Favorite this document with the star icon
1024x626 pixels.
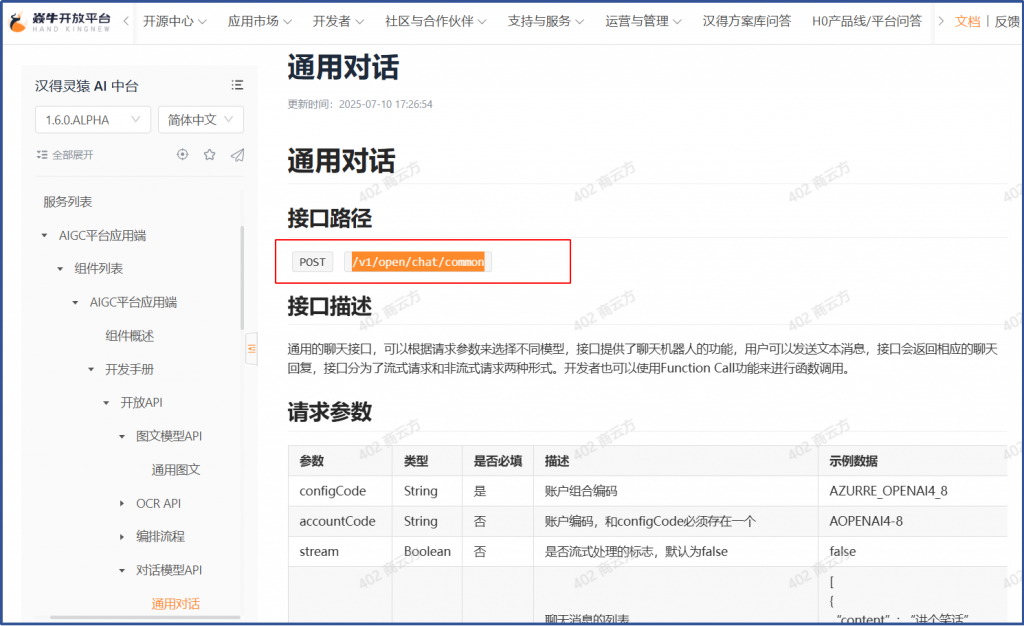[x=210, y=154]
